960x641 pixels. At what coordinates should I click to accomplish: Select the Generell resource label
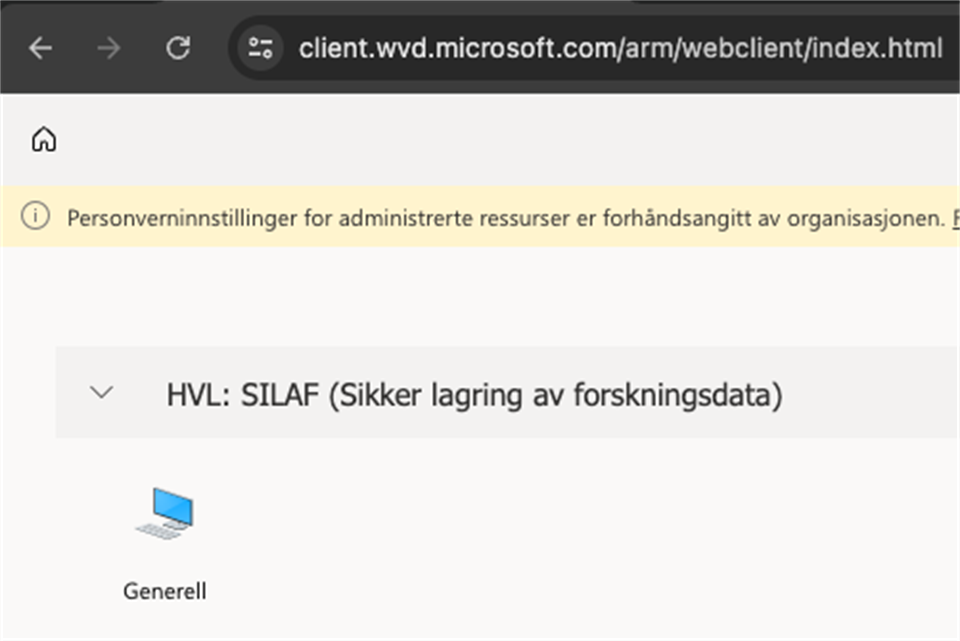[165, 591]
